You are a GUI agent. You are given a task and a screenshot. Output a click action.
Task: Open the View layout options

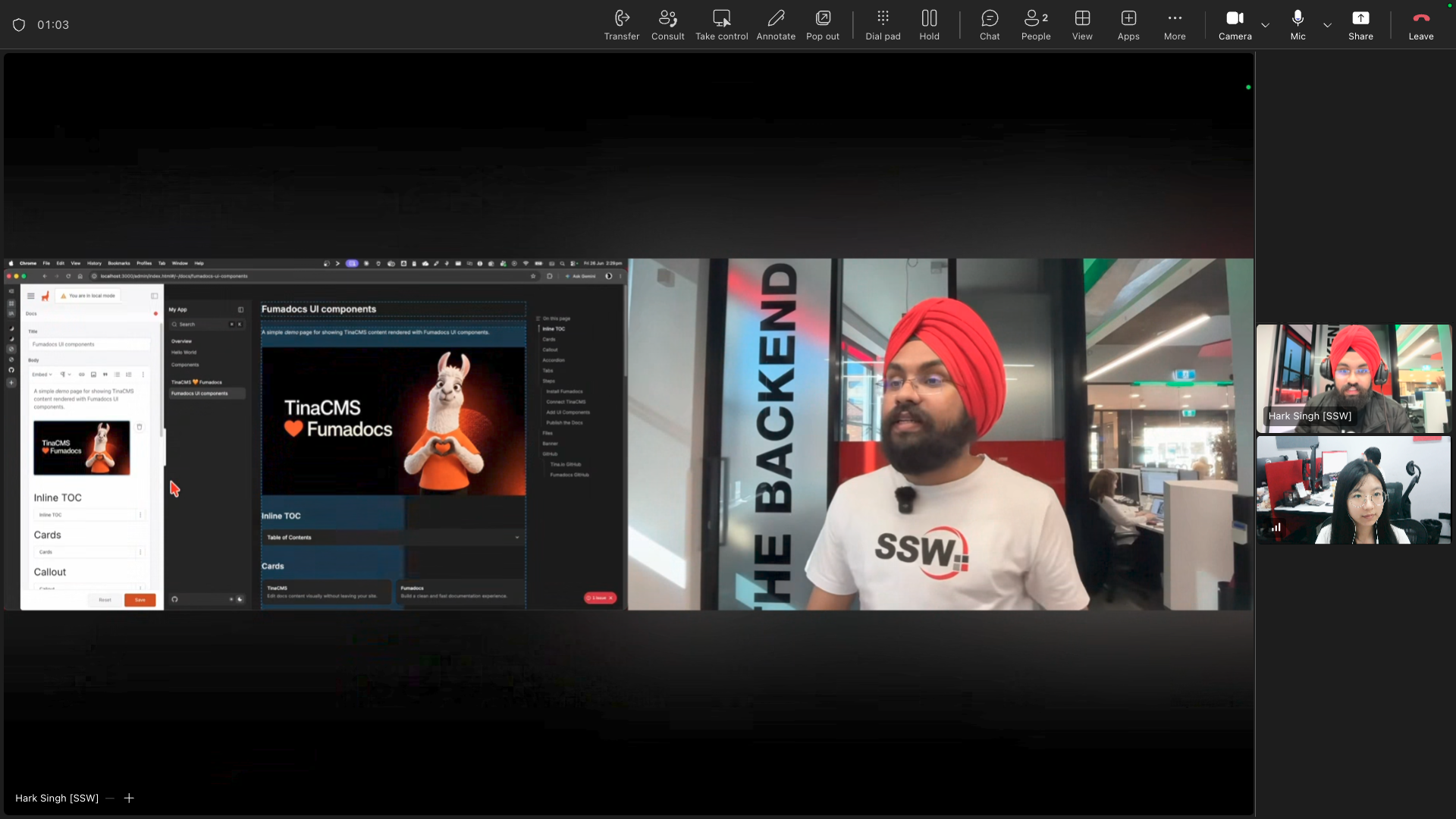coord(1082,25)
